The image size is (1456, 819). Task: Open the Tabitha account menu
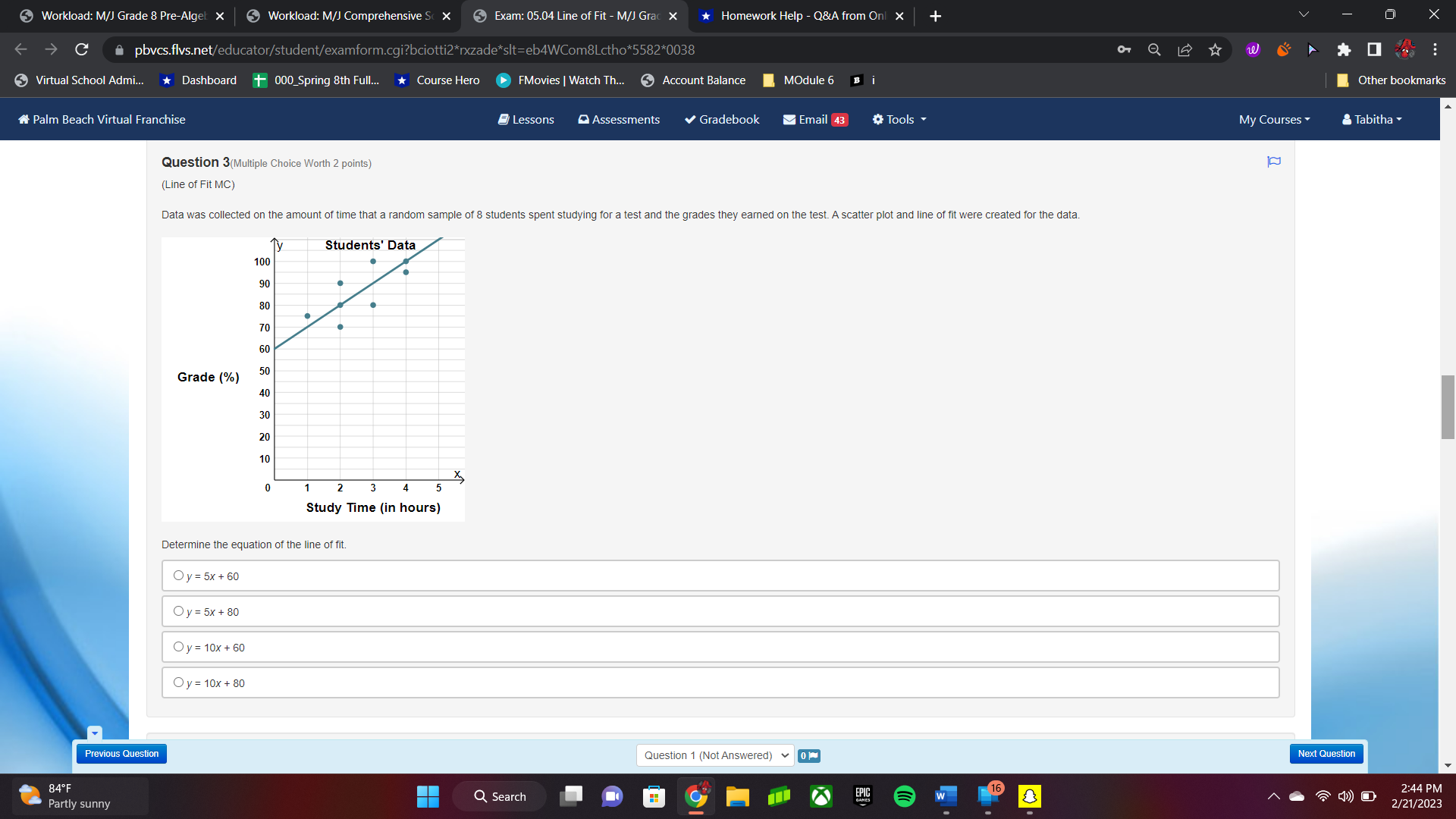click(x=1370, y=119)
